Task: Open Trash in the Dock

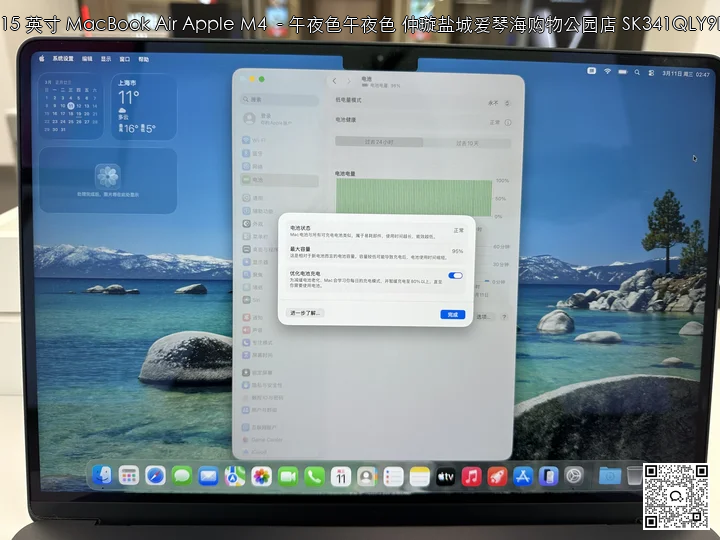Action: coord(634,475)
